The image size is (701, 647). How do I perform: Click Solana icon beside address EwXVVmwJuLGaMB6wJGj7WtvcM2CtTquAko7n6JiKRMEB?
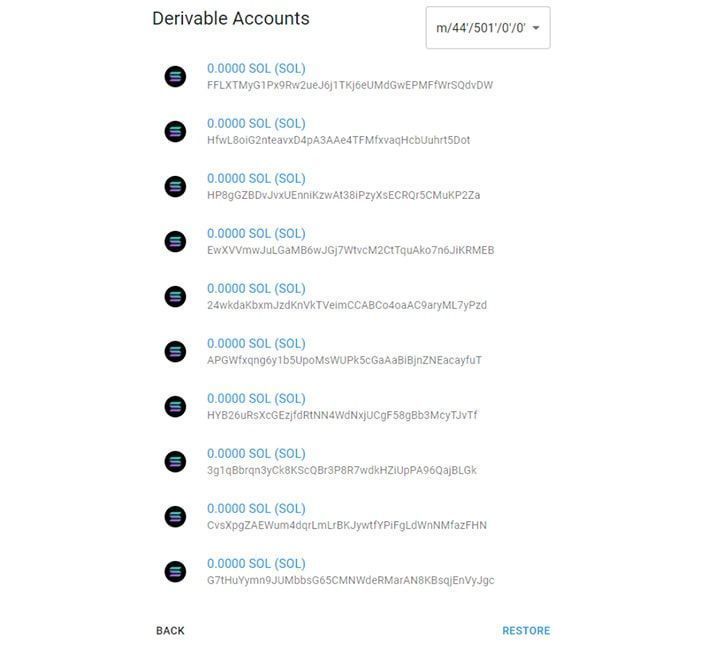[x=175, y=241]
